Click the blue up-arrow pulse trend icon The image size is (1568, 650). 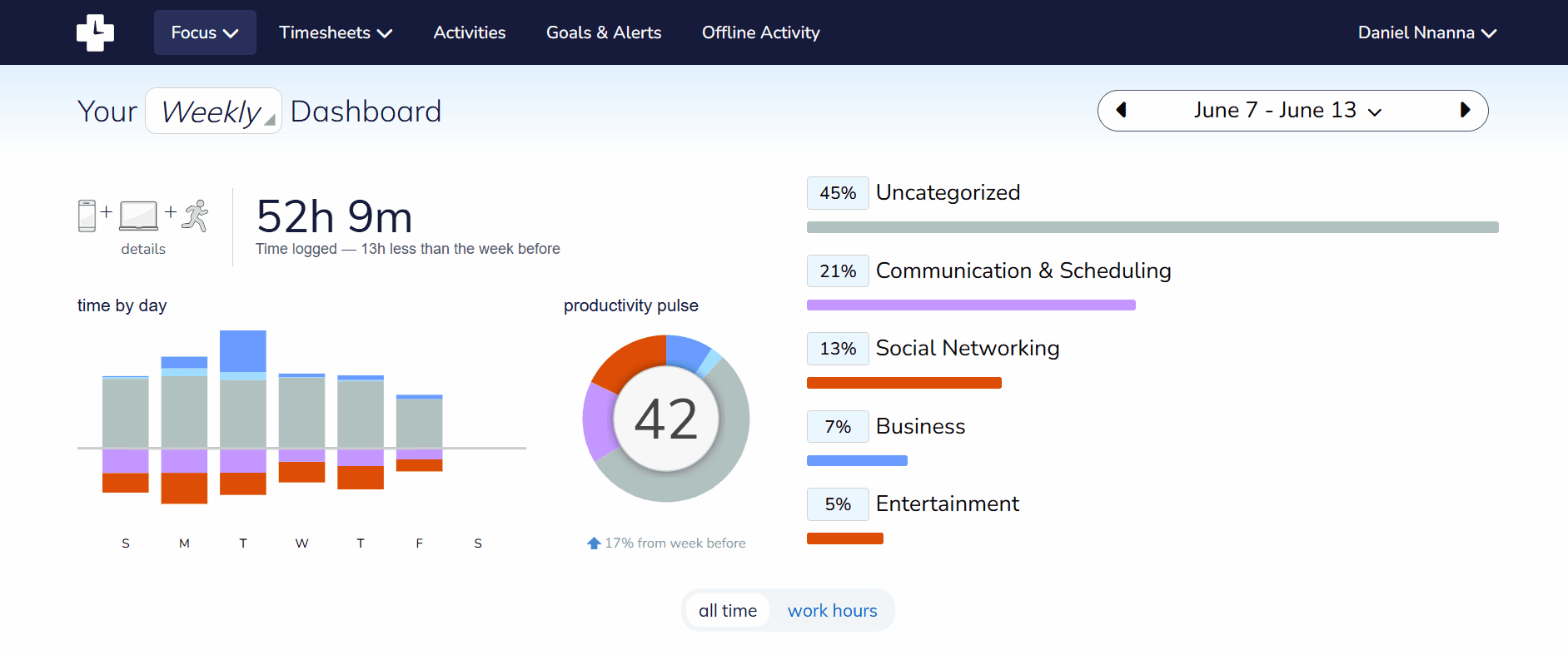click(x=594, y=543)
